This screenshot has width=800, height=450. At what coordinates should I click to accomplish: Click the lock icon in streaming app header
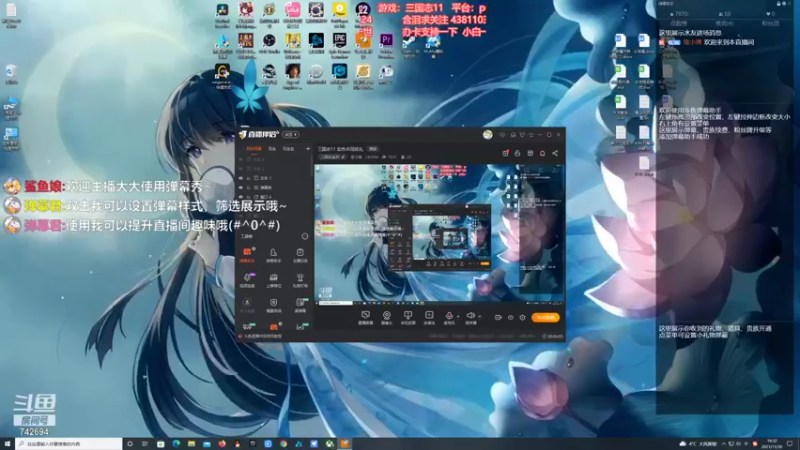[x=517, y=153]
